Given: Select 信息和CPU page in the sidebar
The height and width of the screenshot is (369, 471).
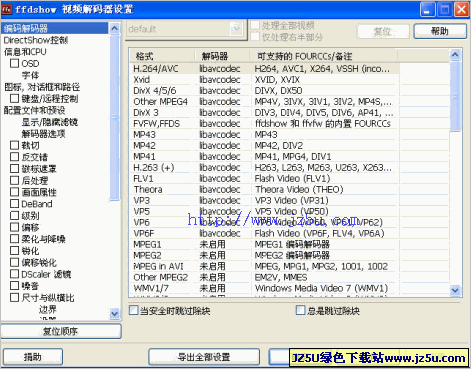Looking at the screenshot, I should pos(25,52).
